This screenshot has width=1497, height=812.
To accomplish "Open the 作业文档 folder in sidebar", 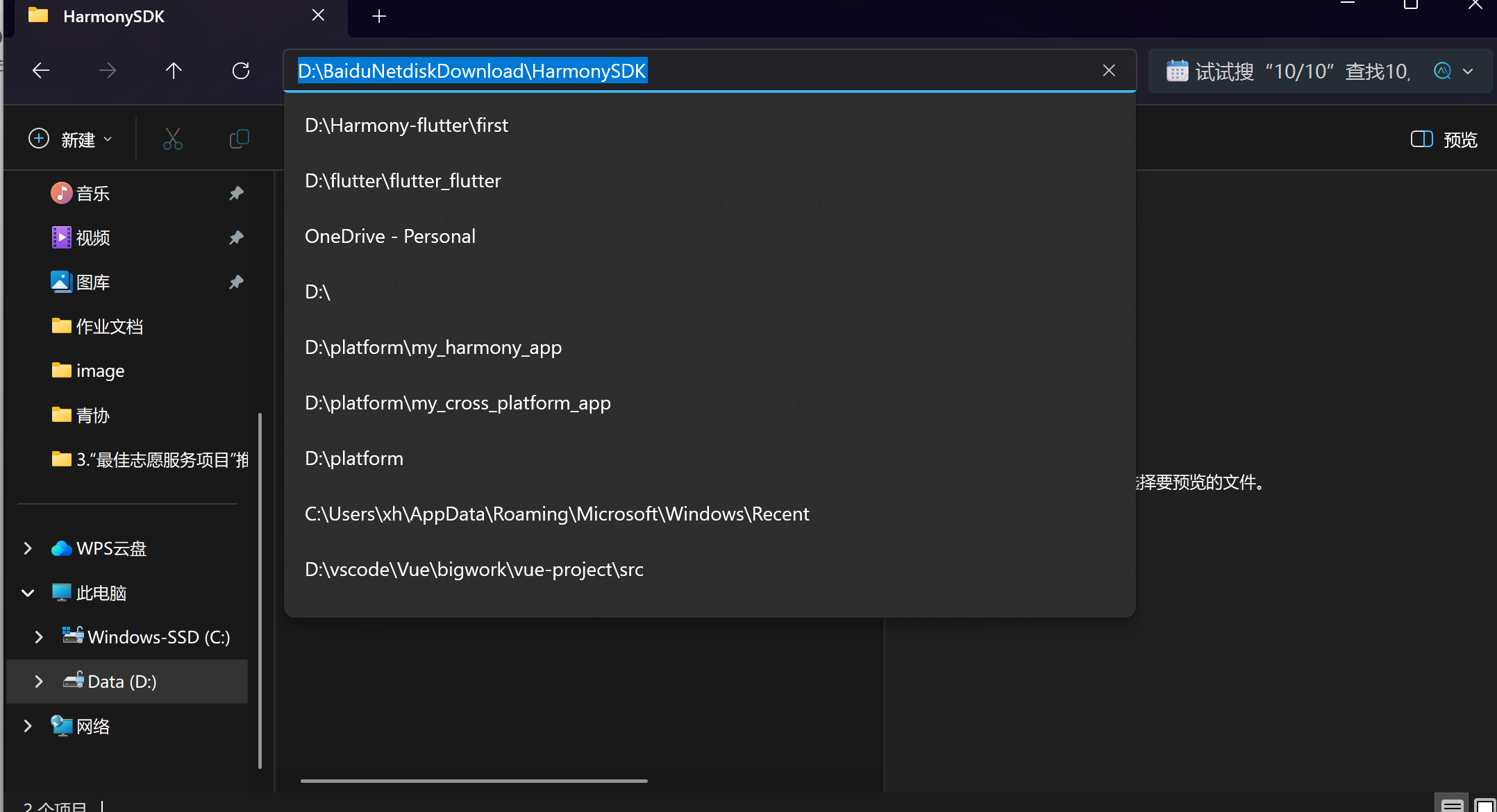I will [109, 326].
